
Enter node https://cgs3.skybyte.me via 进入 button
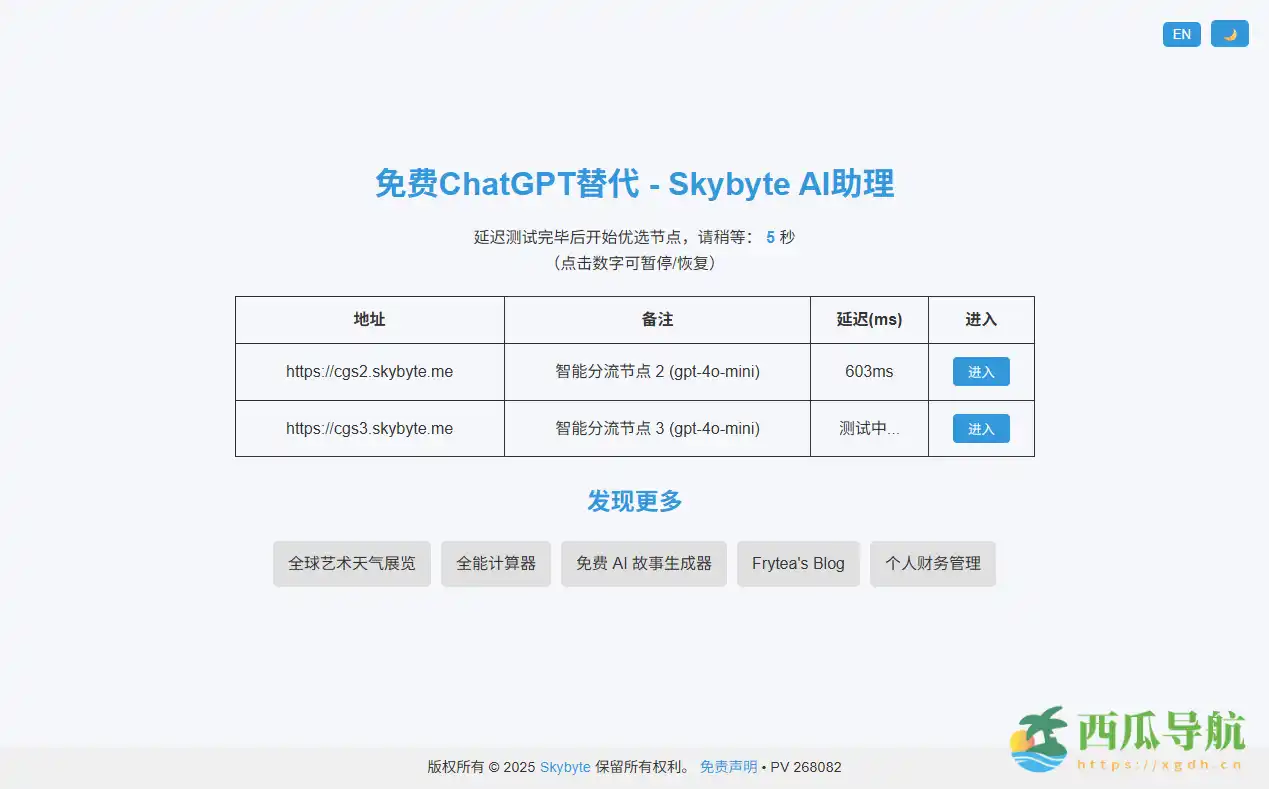[x=981, y=428]
